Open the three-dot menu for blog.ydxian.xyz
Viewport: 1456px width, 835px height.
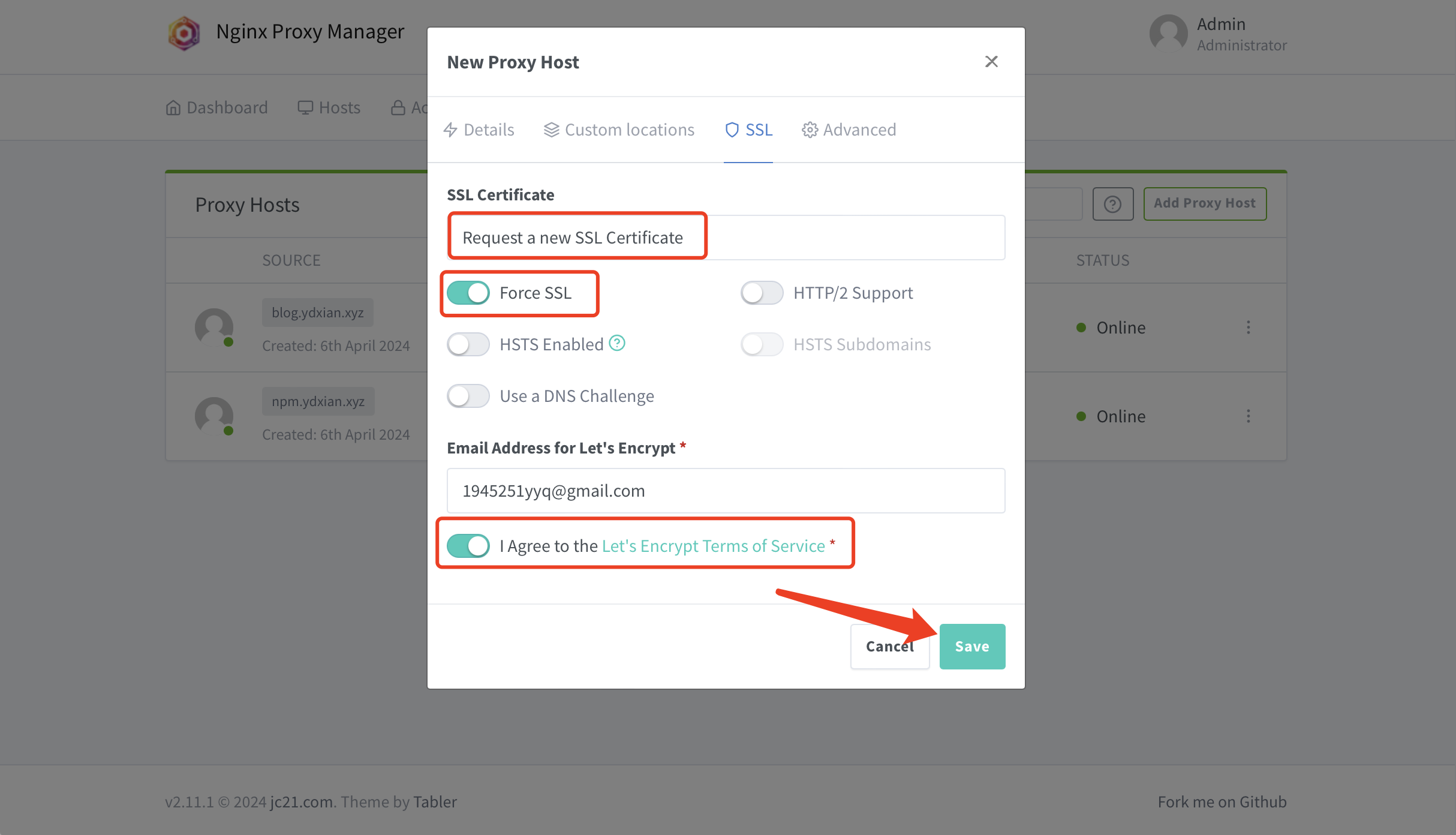coord(1249,327)
